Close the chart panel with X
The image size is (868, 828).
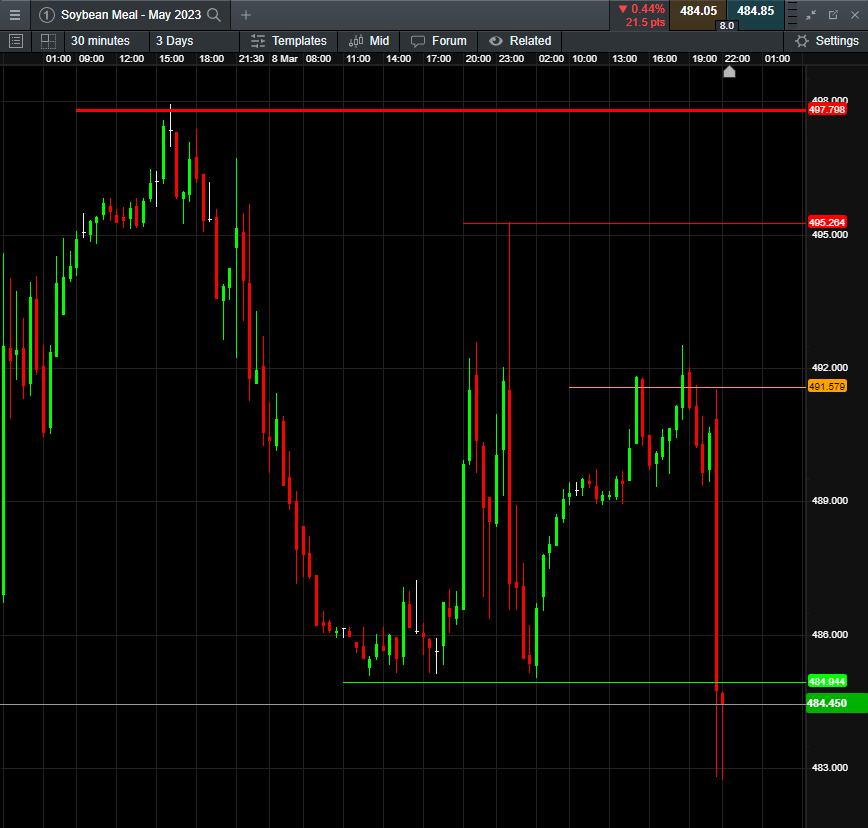[x=855, y=15]
